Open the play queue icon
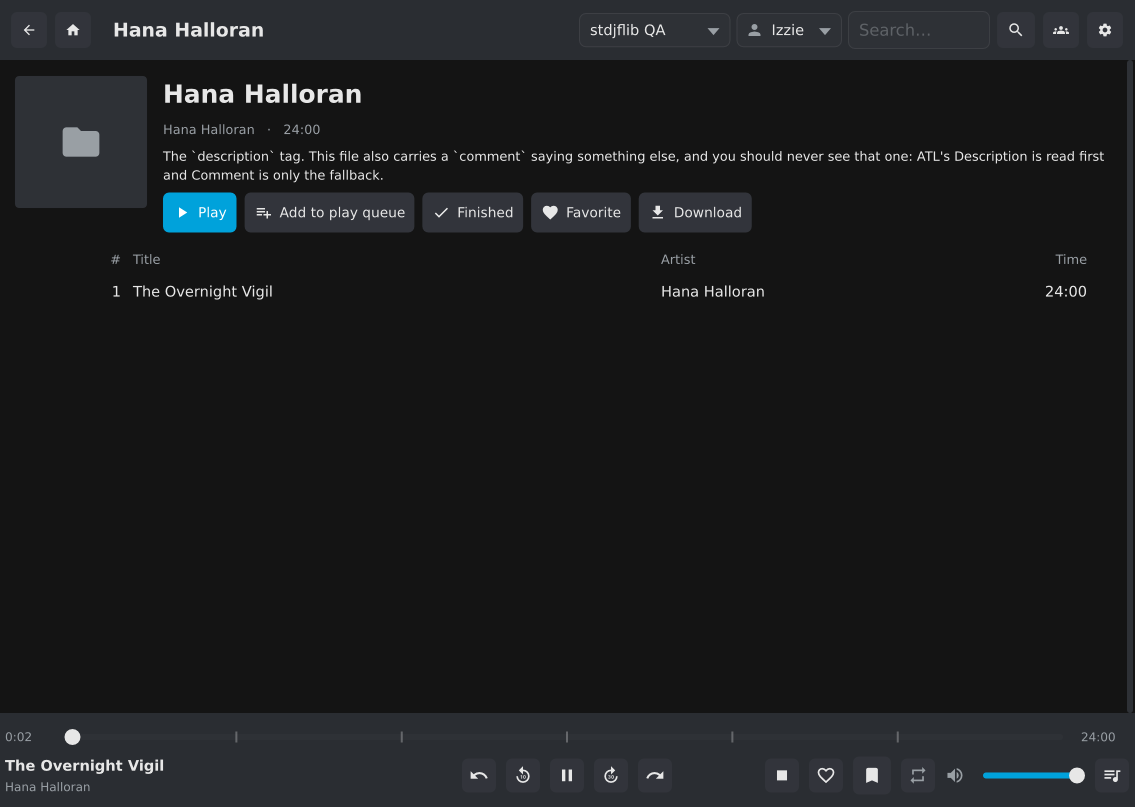 tap(1112, 775)
